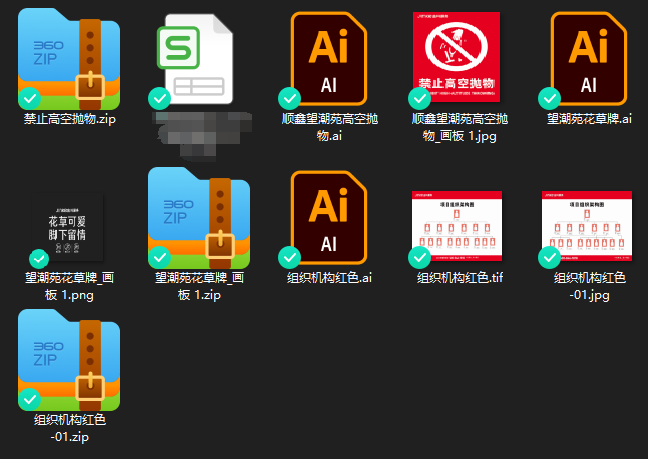Screen dimensions: 648x459
Task: Select the 组织机构红色.ai Illustrator icon
Action: (x=328, y=216)
